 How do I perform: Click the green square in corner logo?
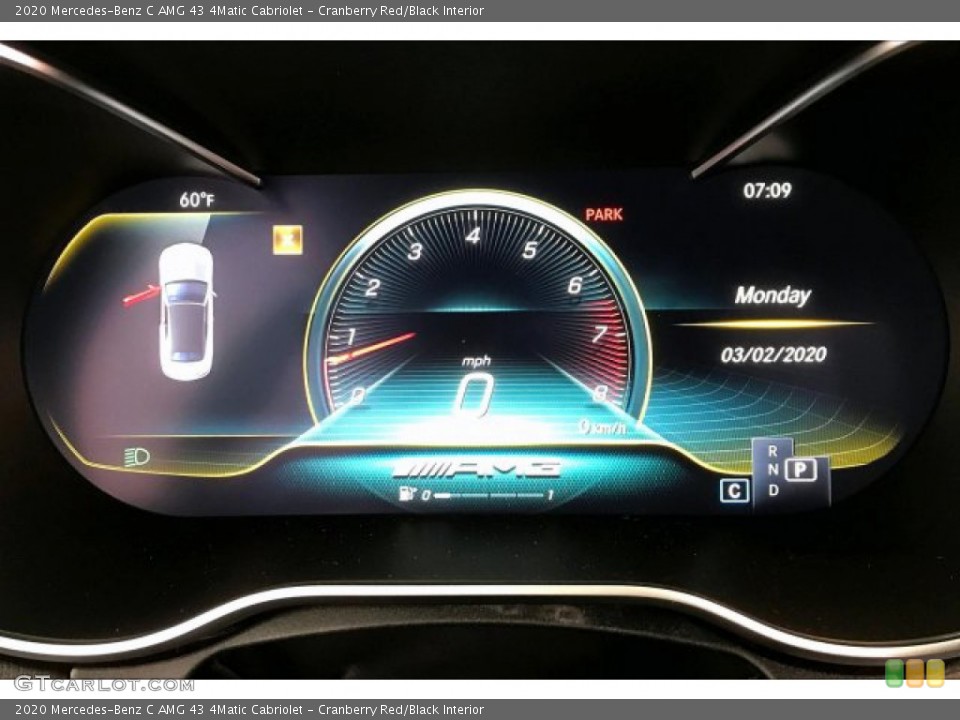[x=894, y=673]
